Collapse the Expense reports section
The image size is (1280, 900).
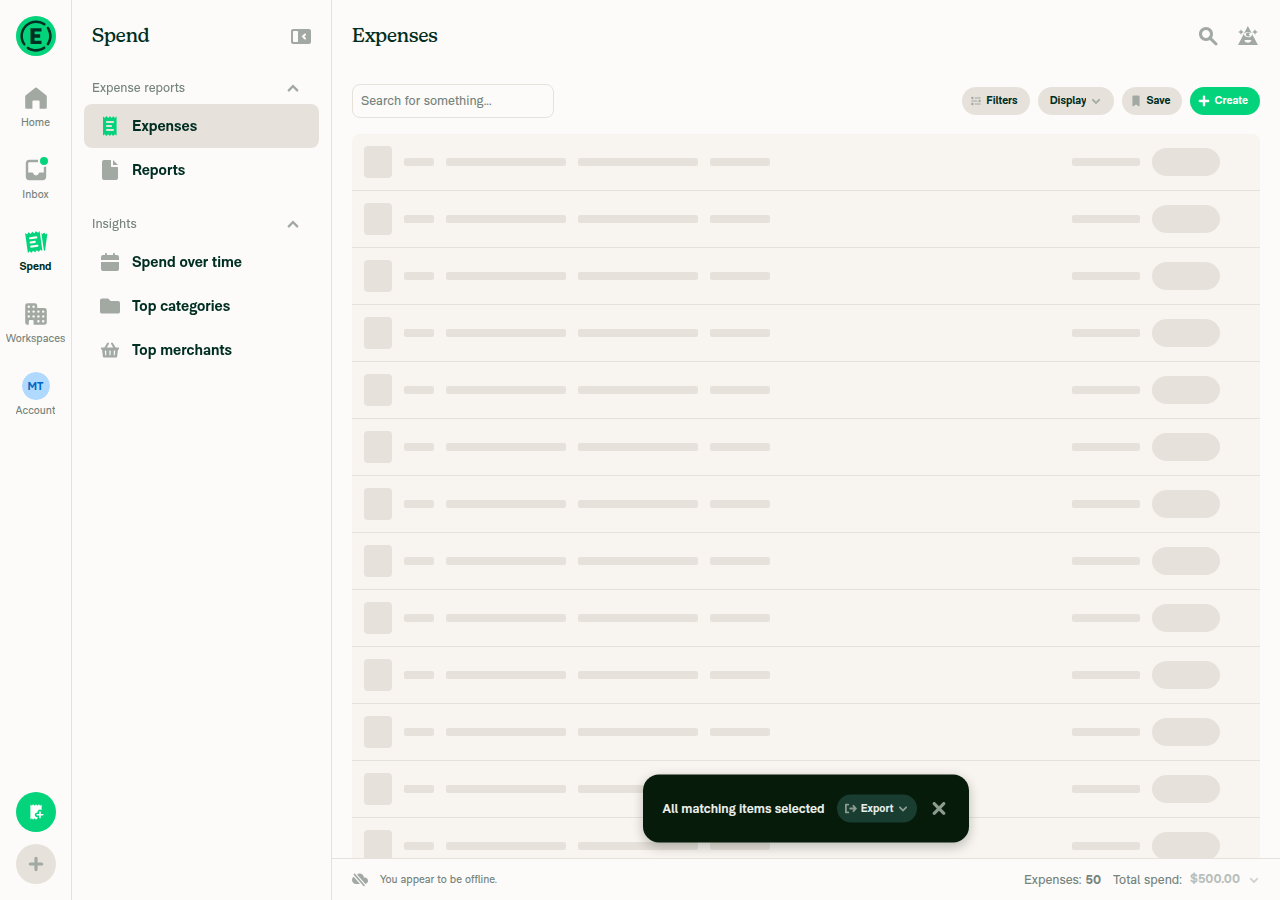pos(293,88)
